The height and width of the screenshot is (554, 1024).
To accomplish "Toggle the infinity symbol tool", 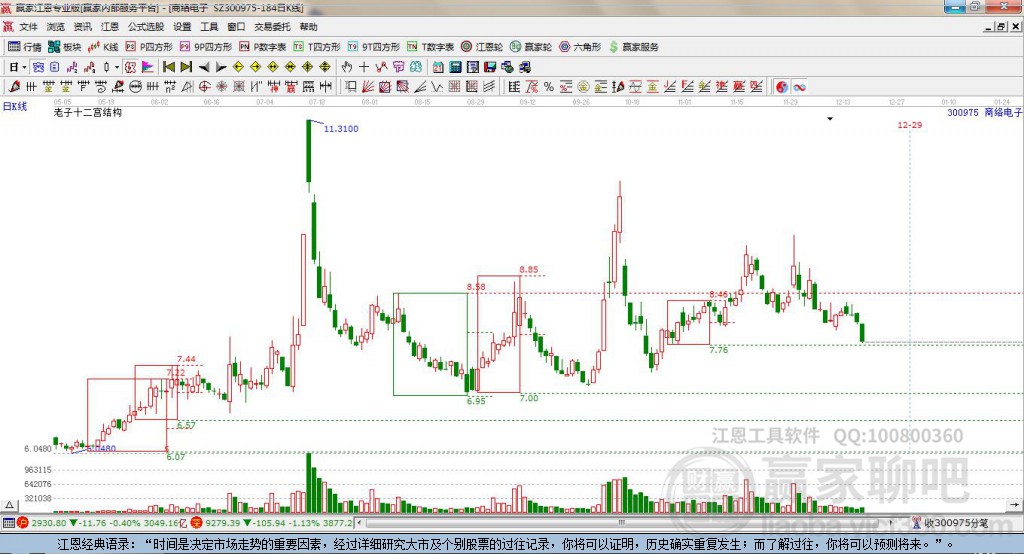I will click(800, 87).
